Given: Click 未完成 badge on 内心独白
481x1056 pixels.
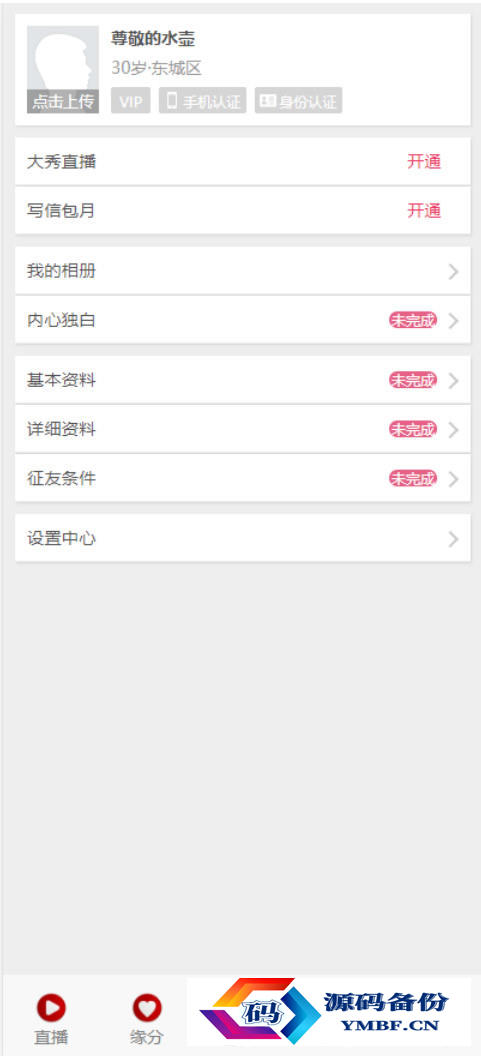Looking at the screenshot, I should click(413, 321).
